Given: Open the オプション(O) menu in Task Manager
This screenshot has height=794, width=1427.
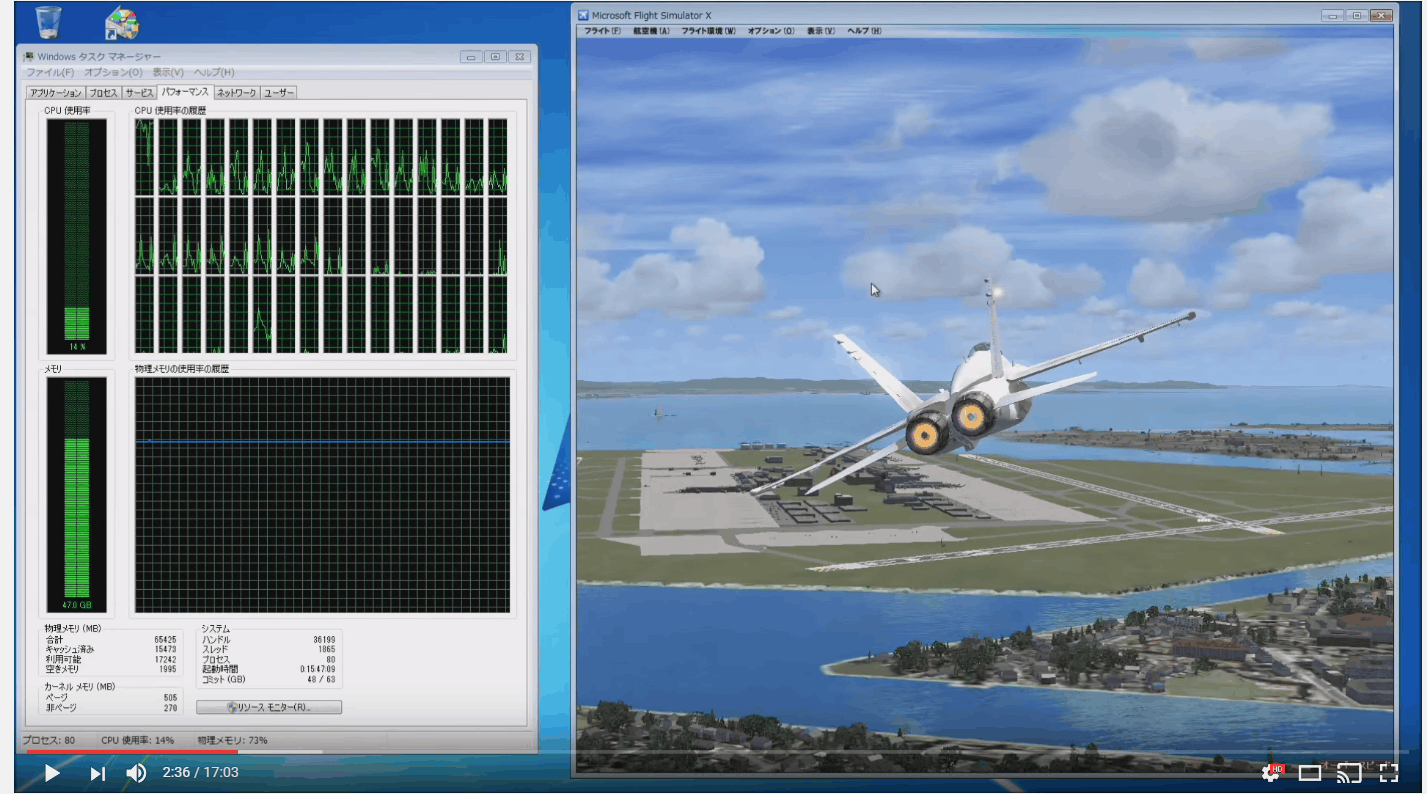Looking at the screenshot, I should pos(113,73).
